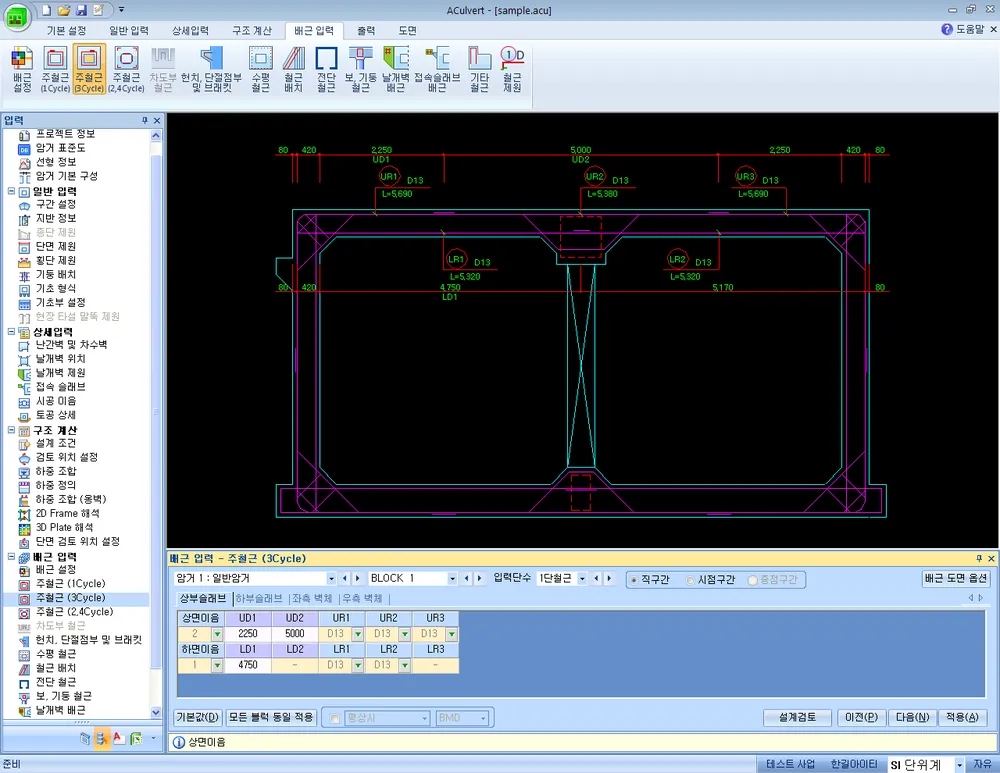The height and width of the screenshot is (773, 1000).
Task: Click the 전단 철근 ribbon icon
Action: (327, 70)
